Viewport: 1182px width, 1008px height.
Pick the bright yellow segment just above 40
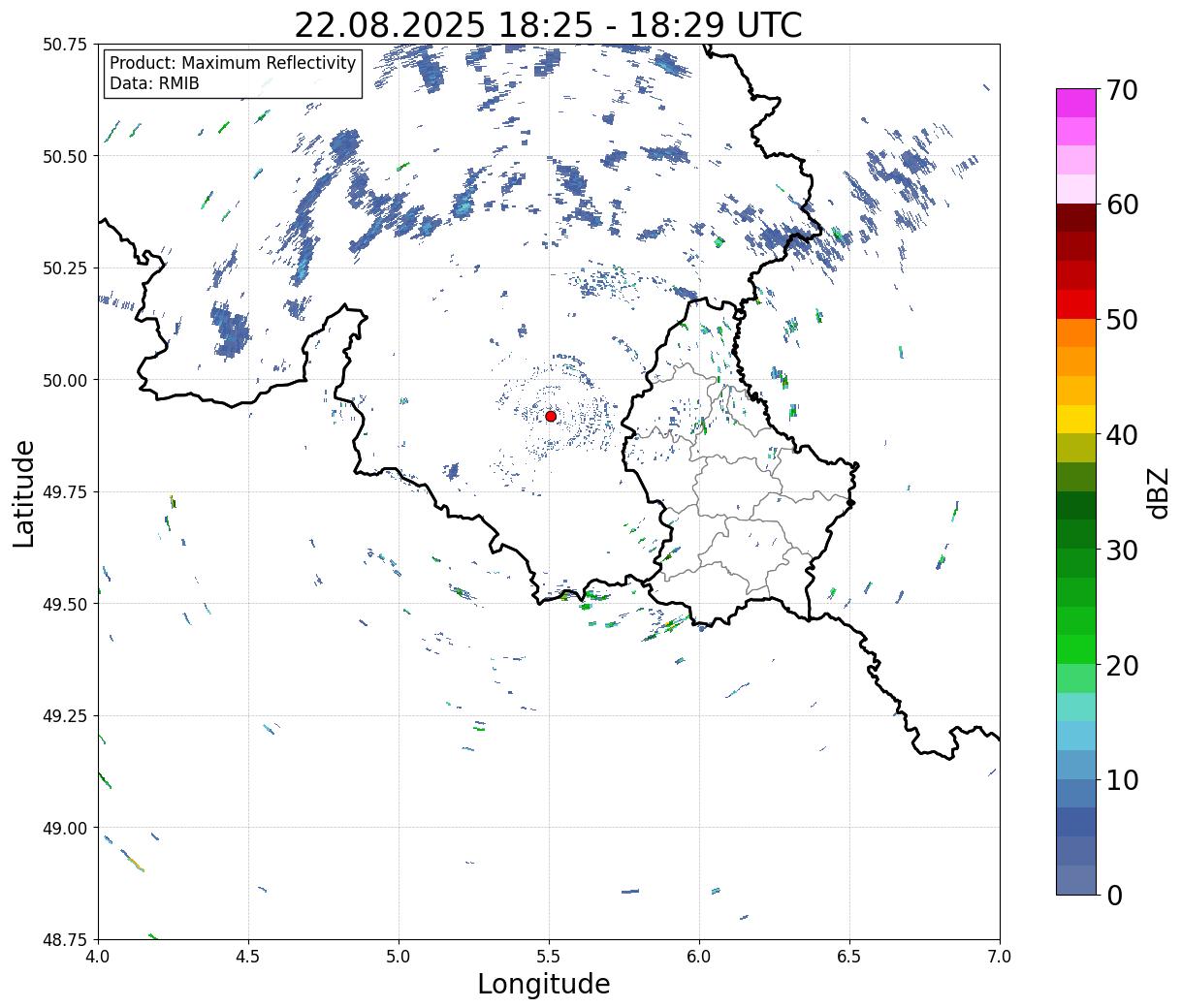pos(1075,419)
